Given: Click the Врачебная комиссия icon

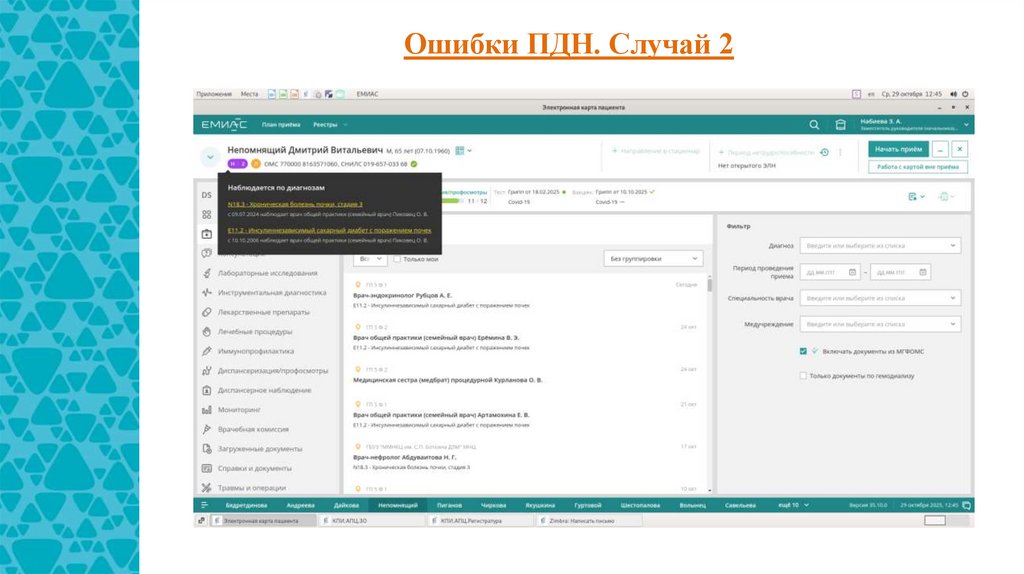Looking at the screenshot, I should 206,429.
